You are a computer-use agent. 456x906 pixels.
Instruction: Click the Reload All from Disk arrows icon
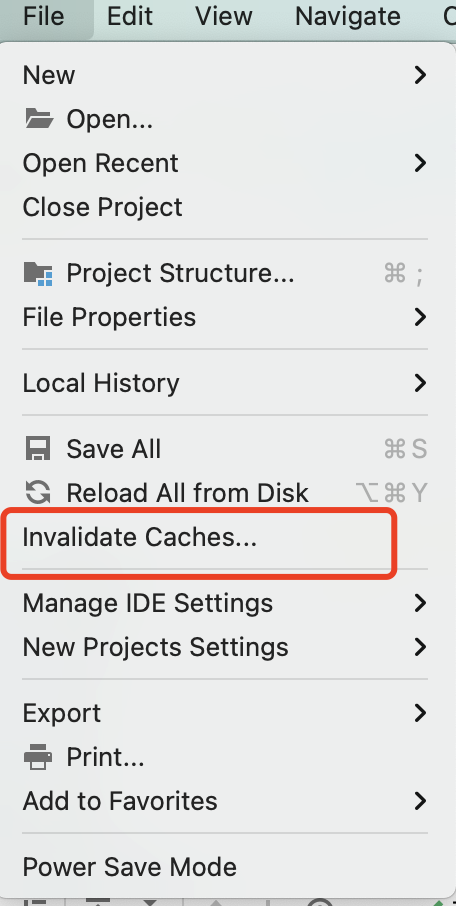(x=38, y=493)
